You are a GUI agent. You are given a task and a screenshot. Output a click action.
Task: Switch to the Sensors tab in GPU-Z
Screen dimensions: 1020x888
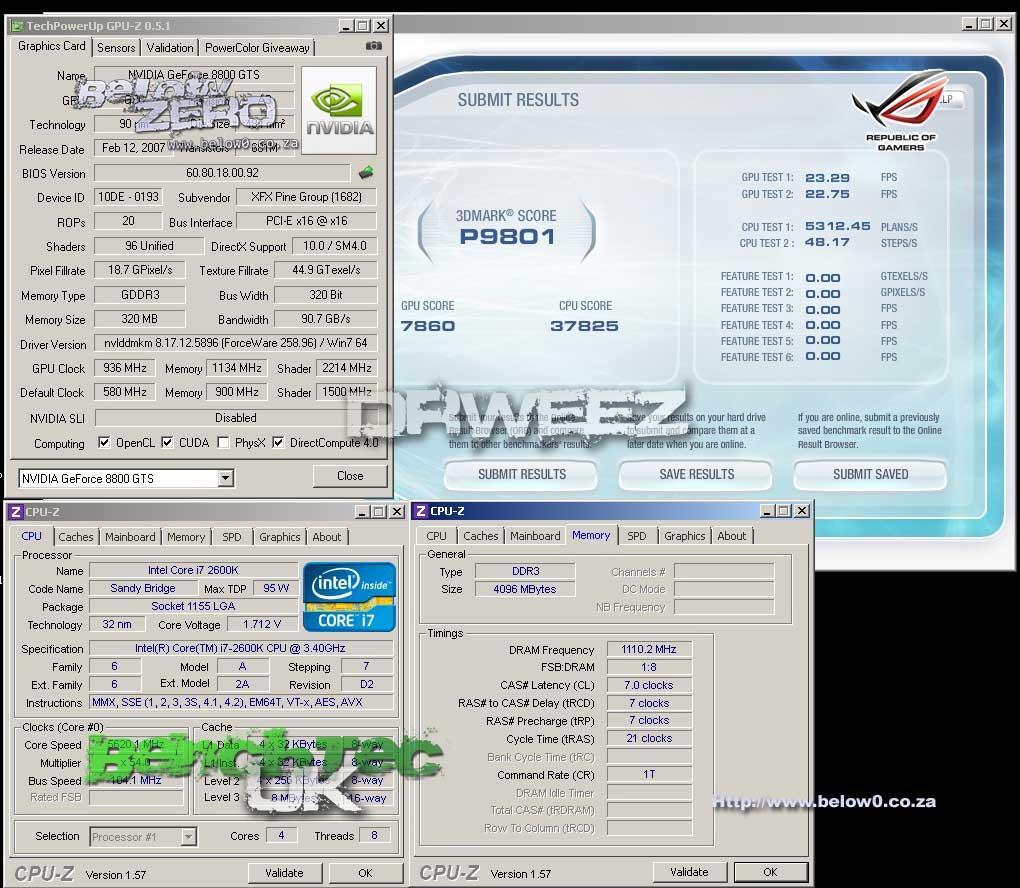coord(116,47)
